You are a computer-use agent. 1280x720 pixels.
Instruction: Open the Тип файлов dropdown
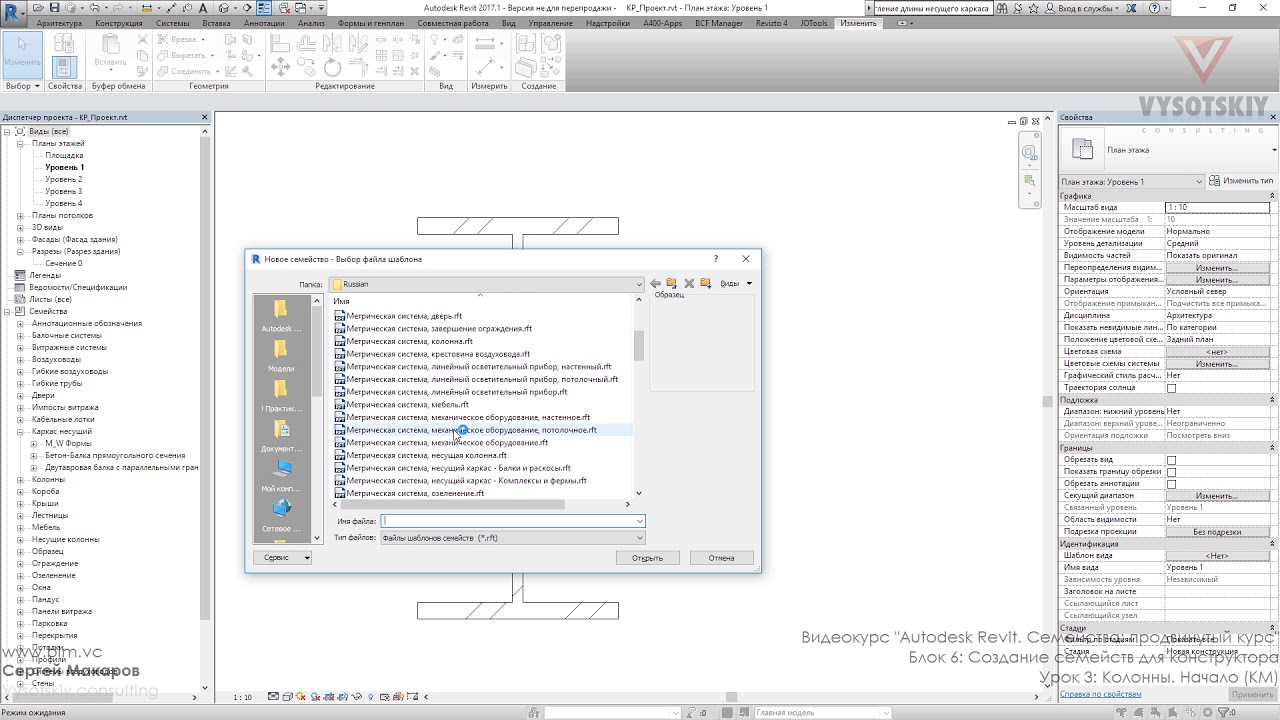(x=513, y=538)
